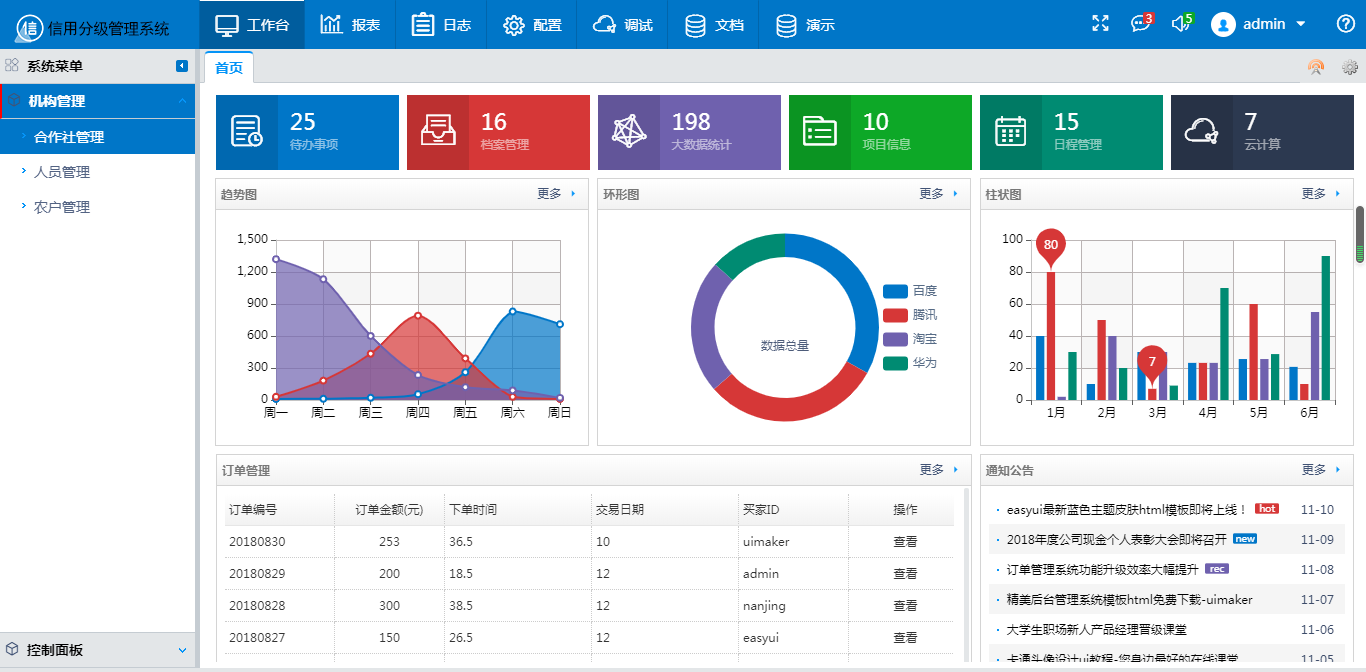Click the 工作台 monitor icon

(227, 25)
